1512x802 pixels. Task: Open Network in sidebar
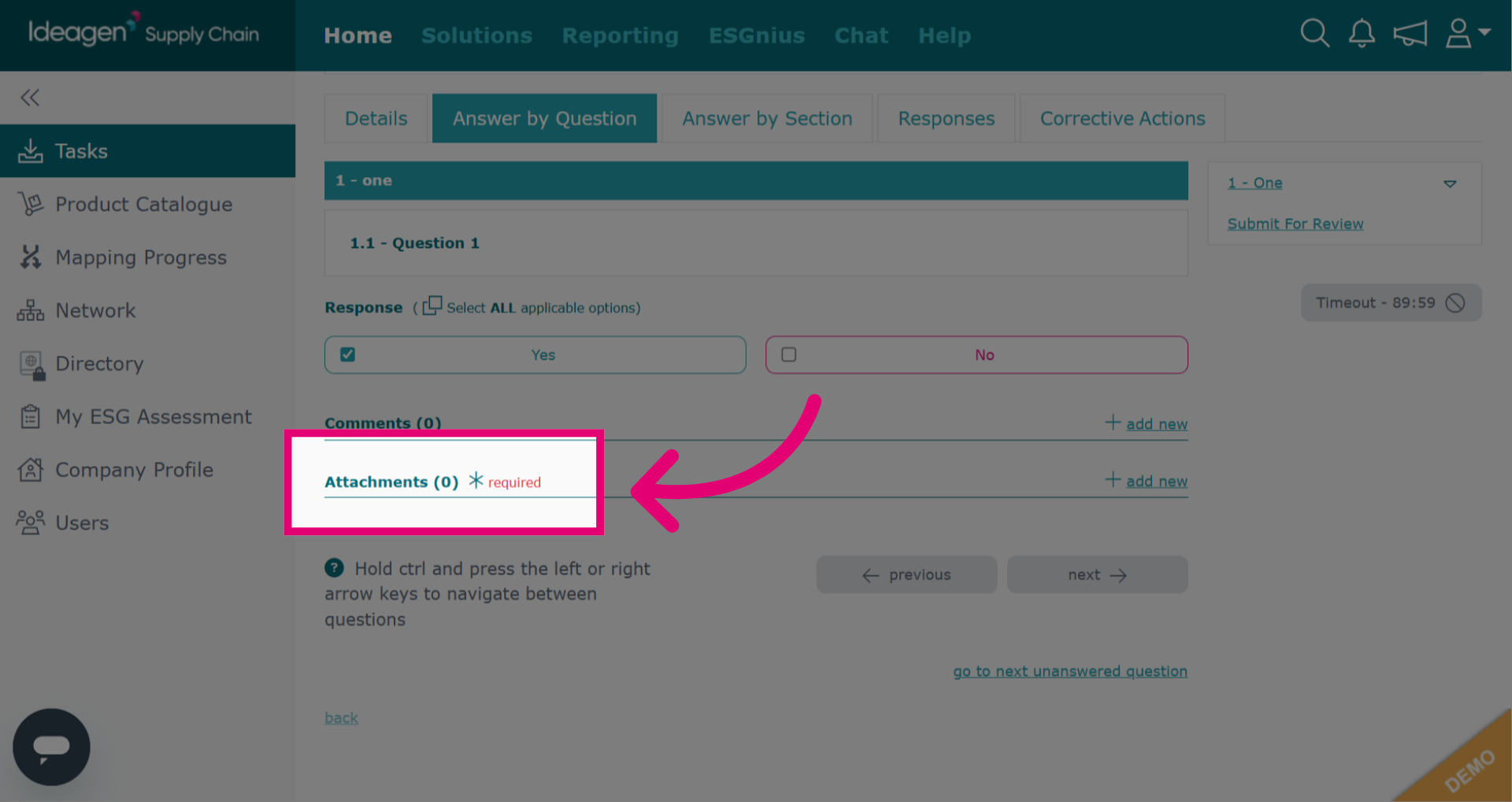(147, 310)
